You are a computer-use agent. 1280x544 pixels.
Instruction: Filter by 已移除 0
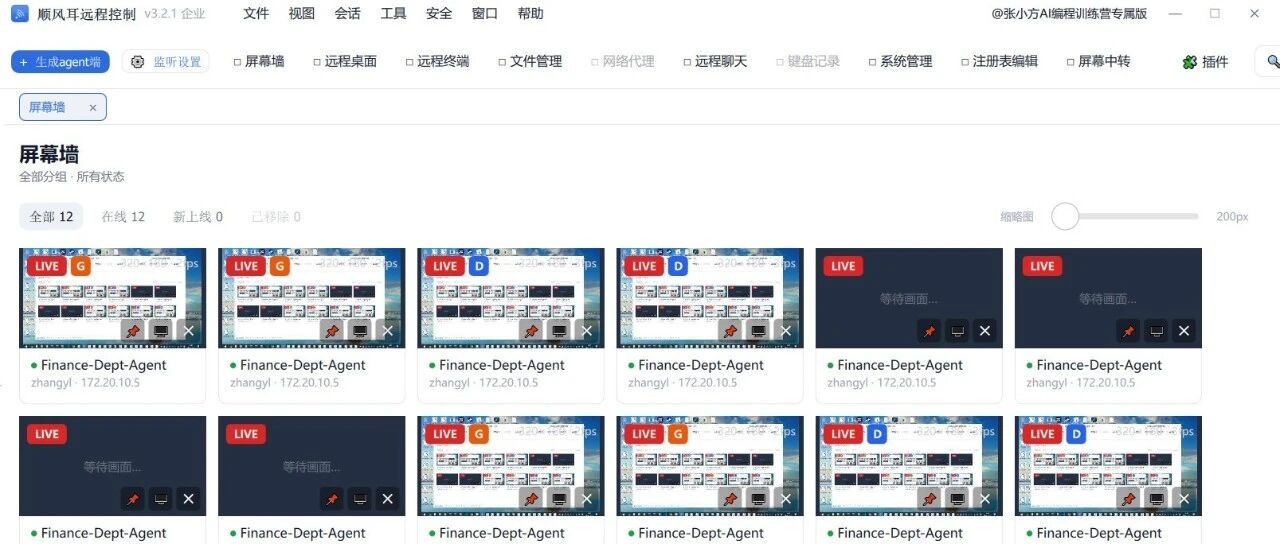(276, 217)
